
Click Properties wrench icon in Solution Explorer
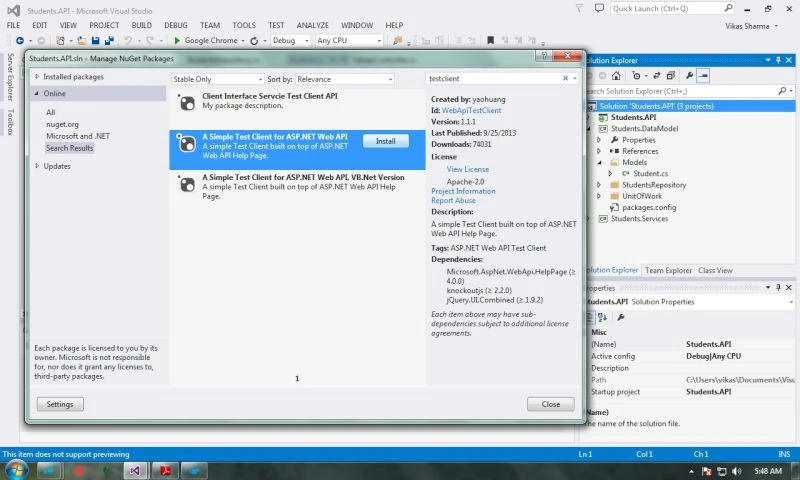tap(689, 75)
